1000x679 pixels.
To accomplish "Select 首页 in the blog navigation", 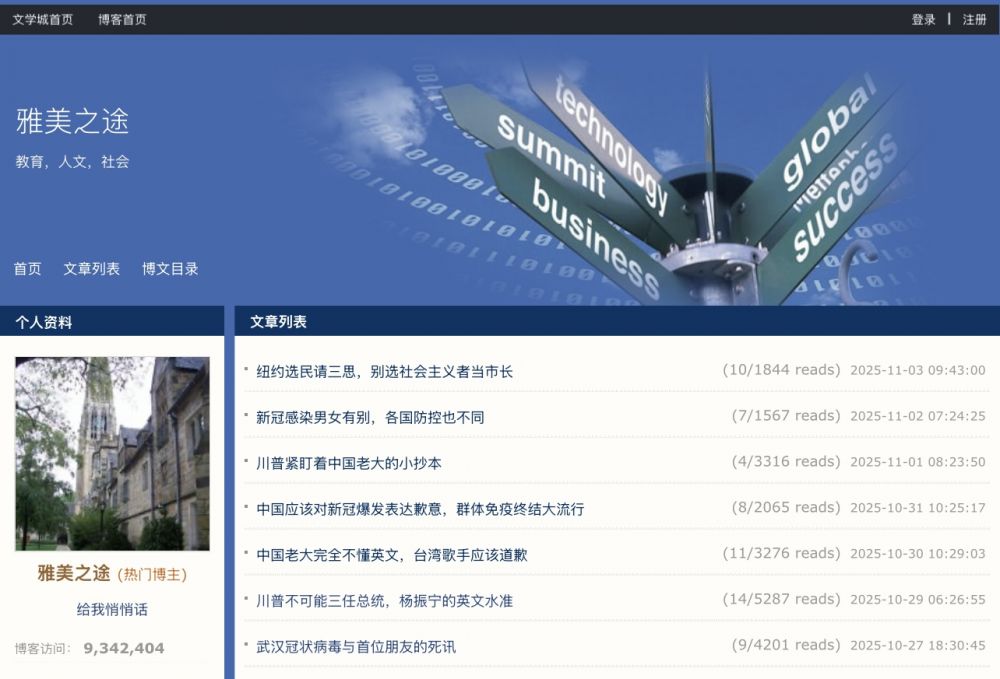I will tap(27, 268).
